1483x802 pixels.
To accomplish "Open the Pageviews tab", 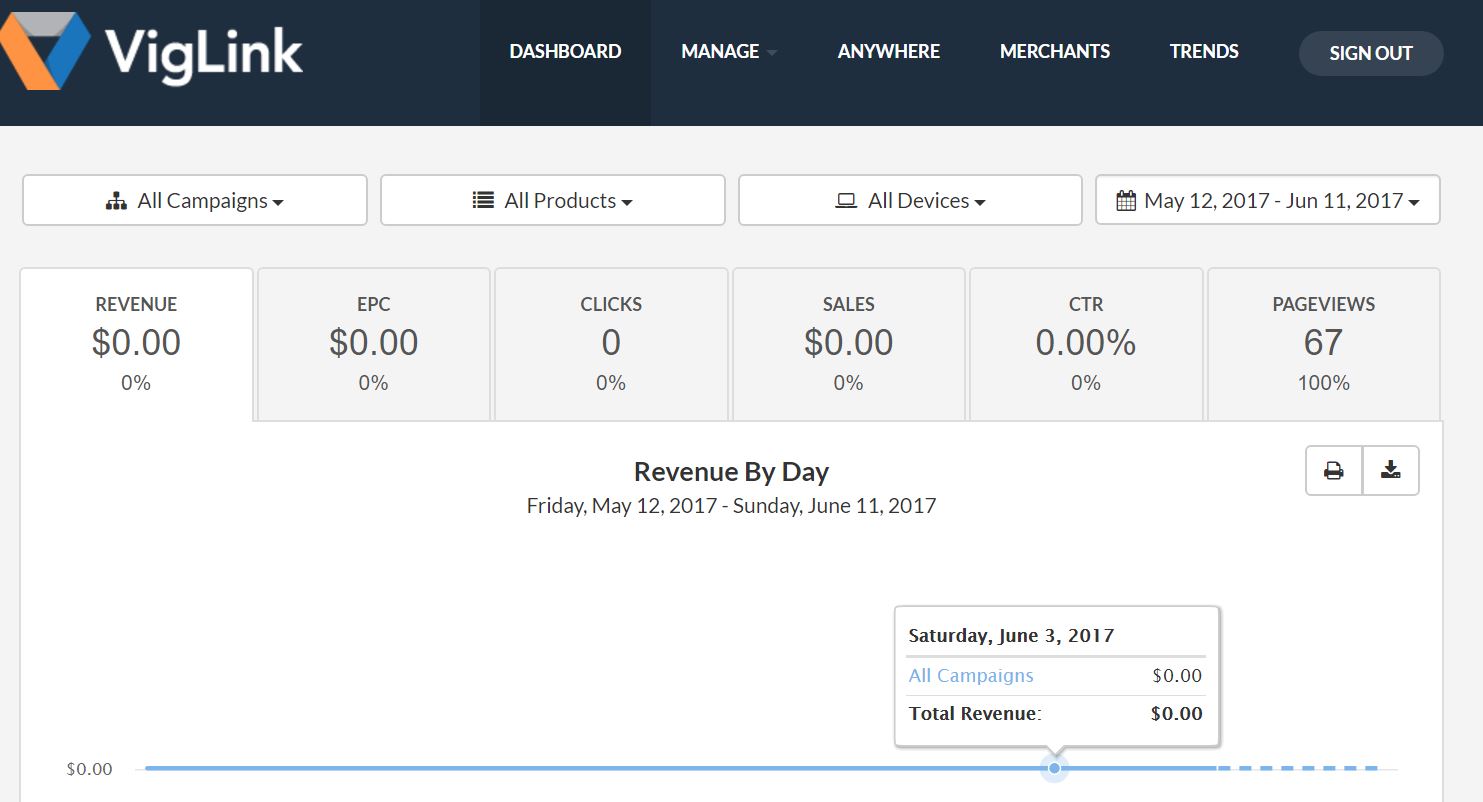I will tap(1324, 343).
